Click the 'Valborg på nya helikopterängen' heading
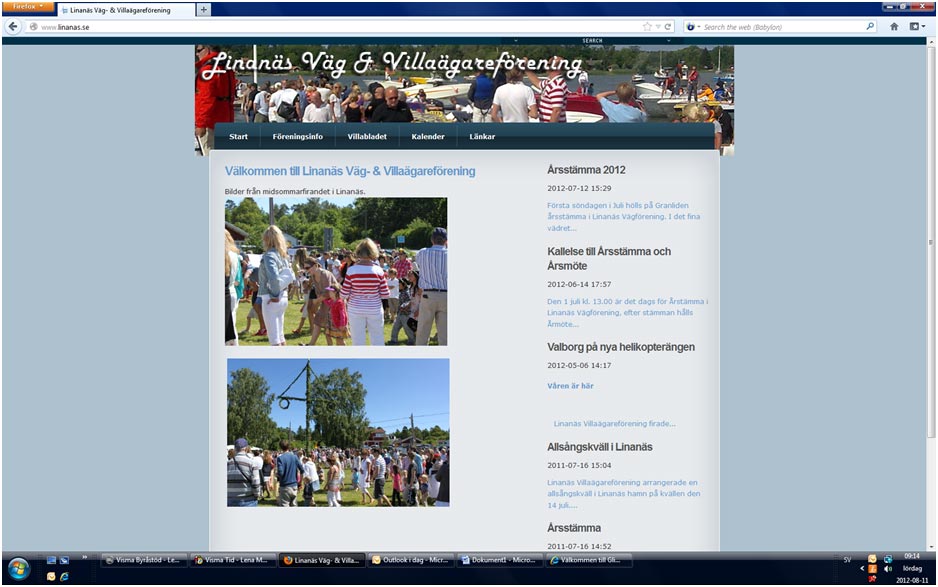The image size is (938, 587). click(x=621, y=347)
